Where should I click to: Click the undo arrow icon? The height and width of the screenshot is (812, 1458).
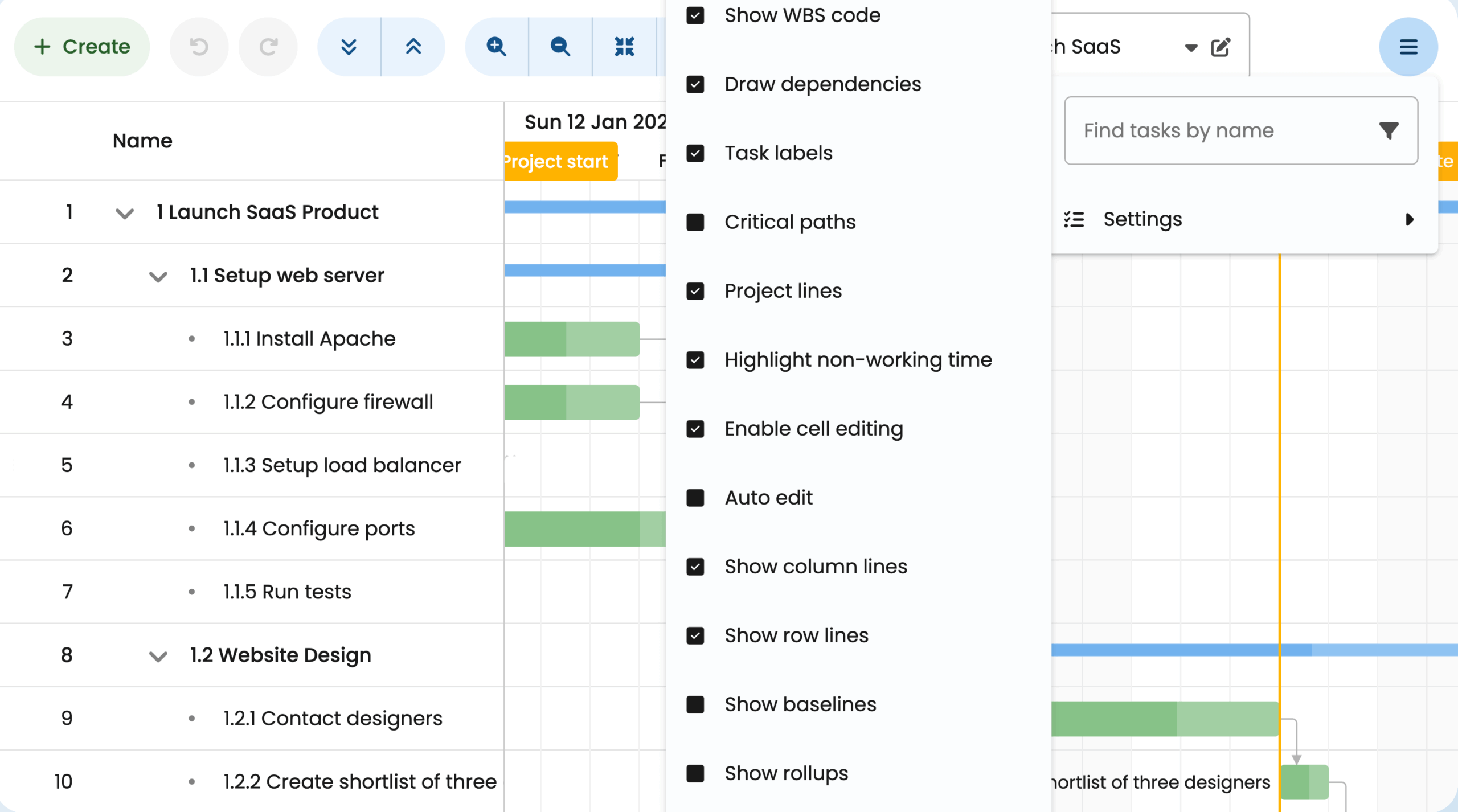tap(199, 46)
